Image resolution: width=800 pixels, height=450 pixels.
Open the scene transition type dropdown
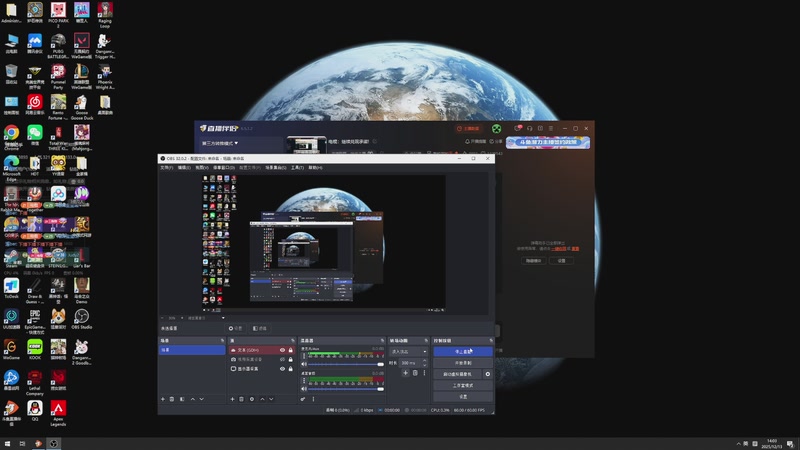409,352
